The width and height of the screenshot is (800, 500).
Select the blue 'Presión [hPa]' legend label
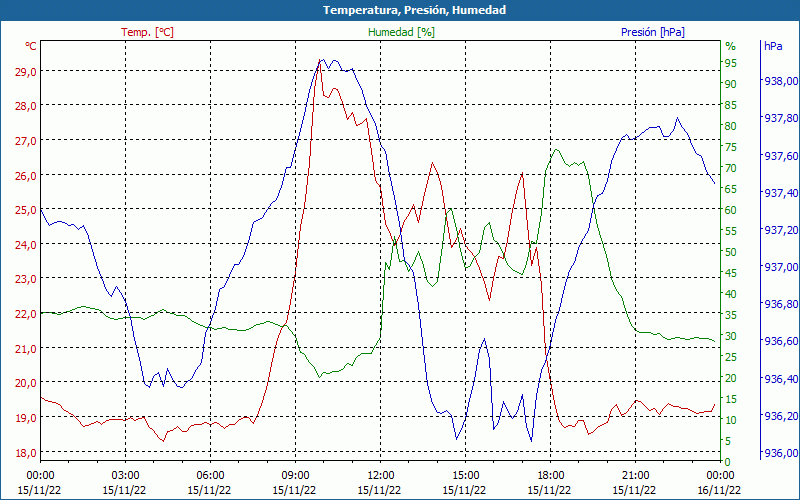[653, 32]
